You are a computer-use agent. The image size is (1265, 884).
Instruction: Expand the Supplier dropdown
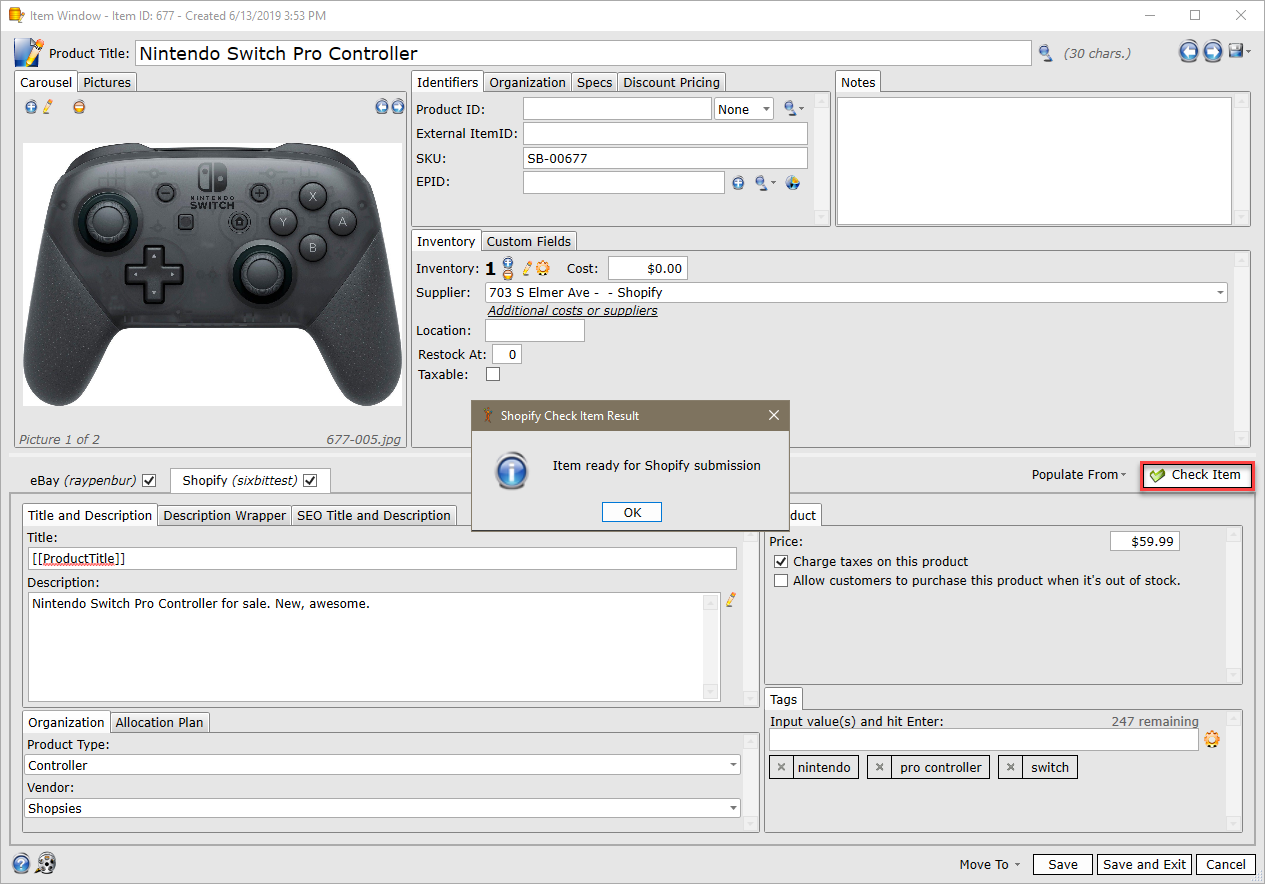1220,293
